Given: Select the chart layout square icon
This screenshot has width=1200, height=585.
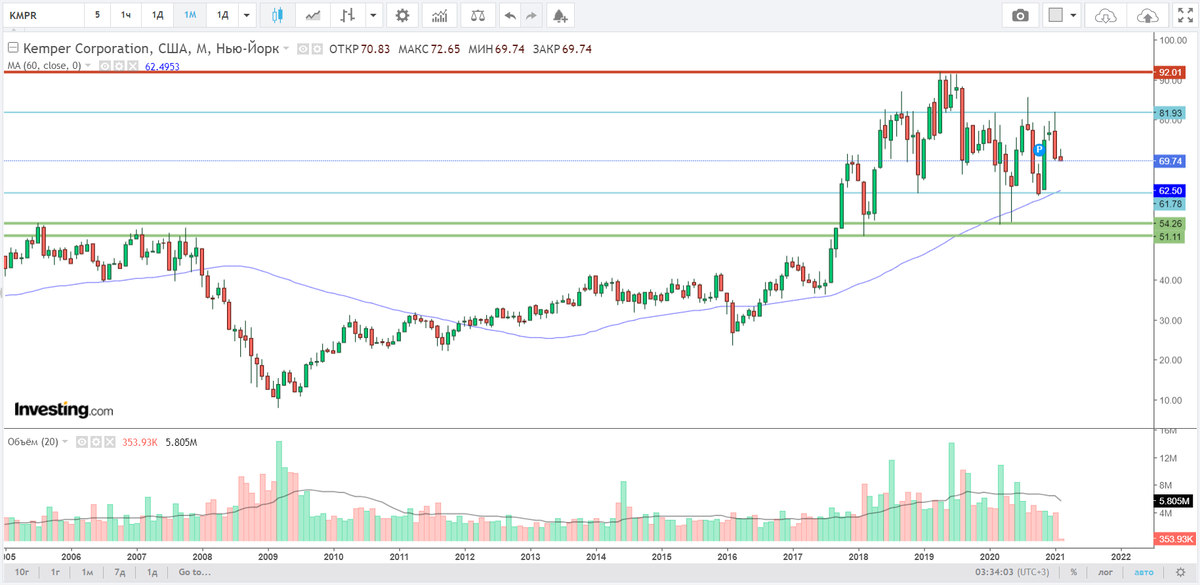Looking at the screenshot, I should coord(1055,15).
